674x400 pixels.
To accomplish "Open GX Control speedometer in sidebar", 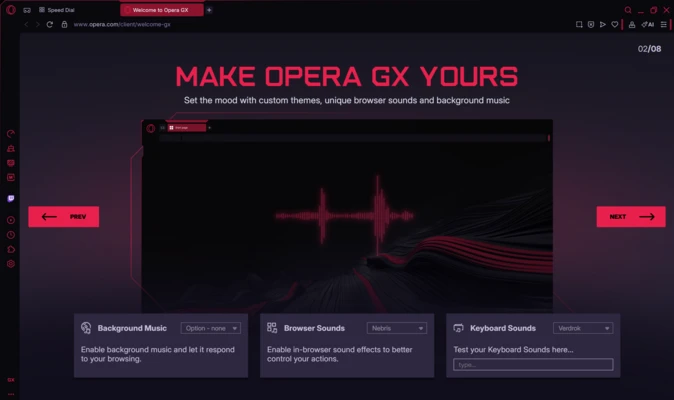I will [11, 134].
